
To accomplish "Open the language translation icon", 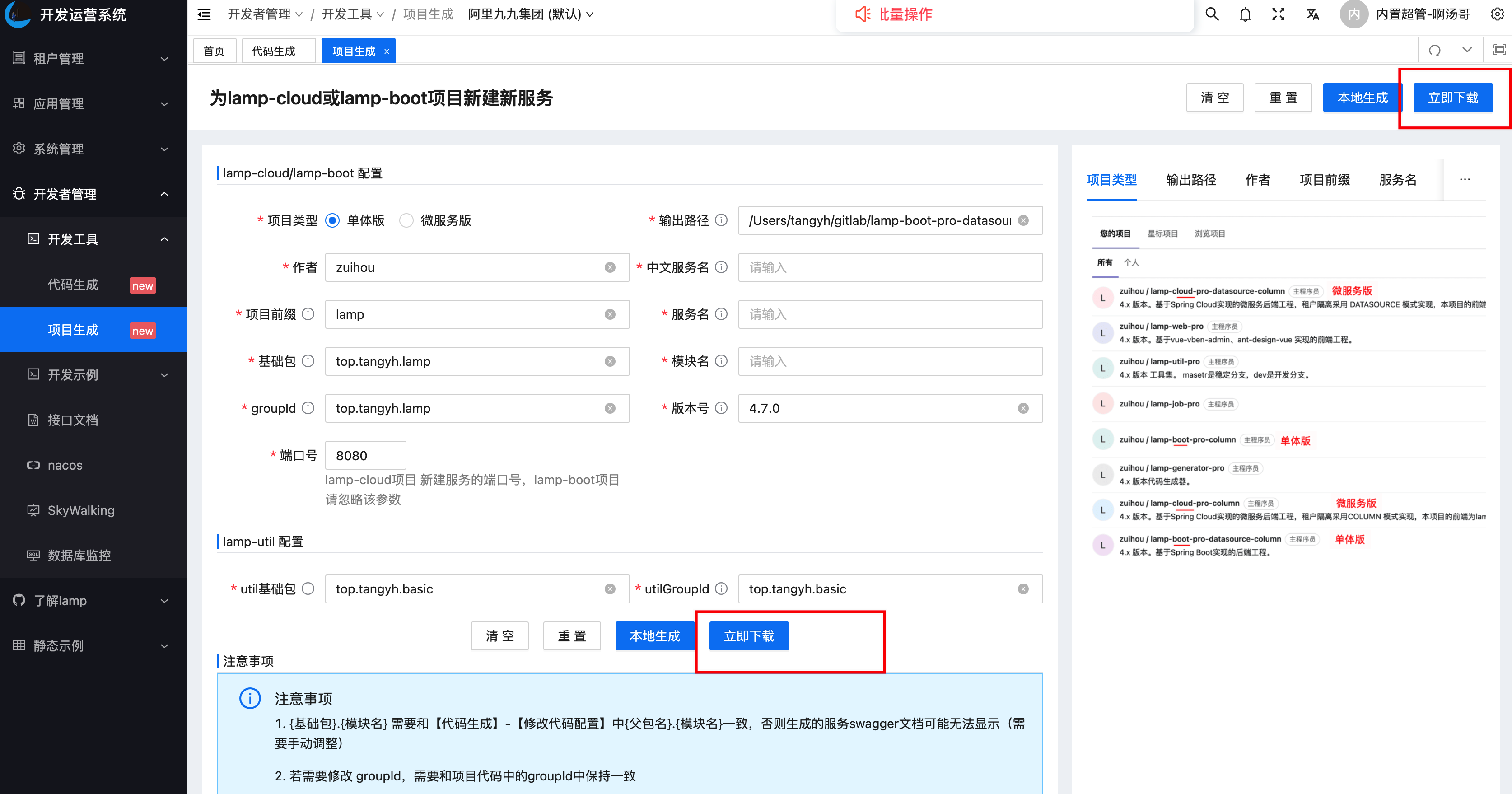I will pyautogui.click(x=1312, y=14).
